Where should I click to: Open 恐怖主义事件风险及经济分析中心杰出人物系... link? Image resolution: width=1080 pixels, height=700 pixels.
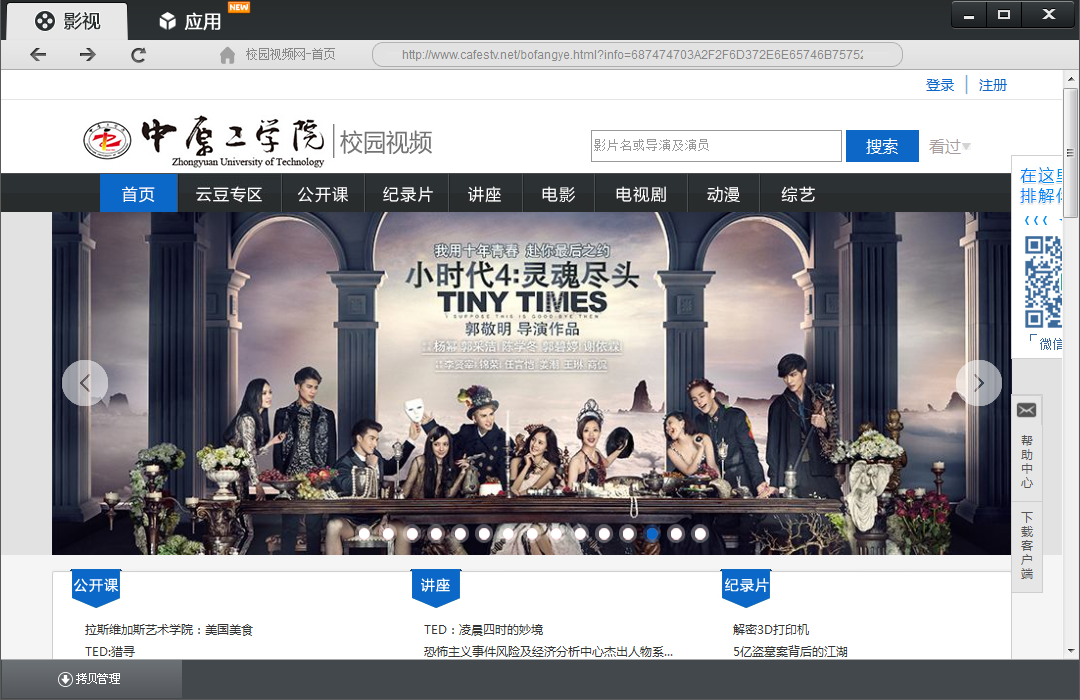point(548,651)
